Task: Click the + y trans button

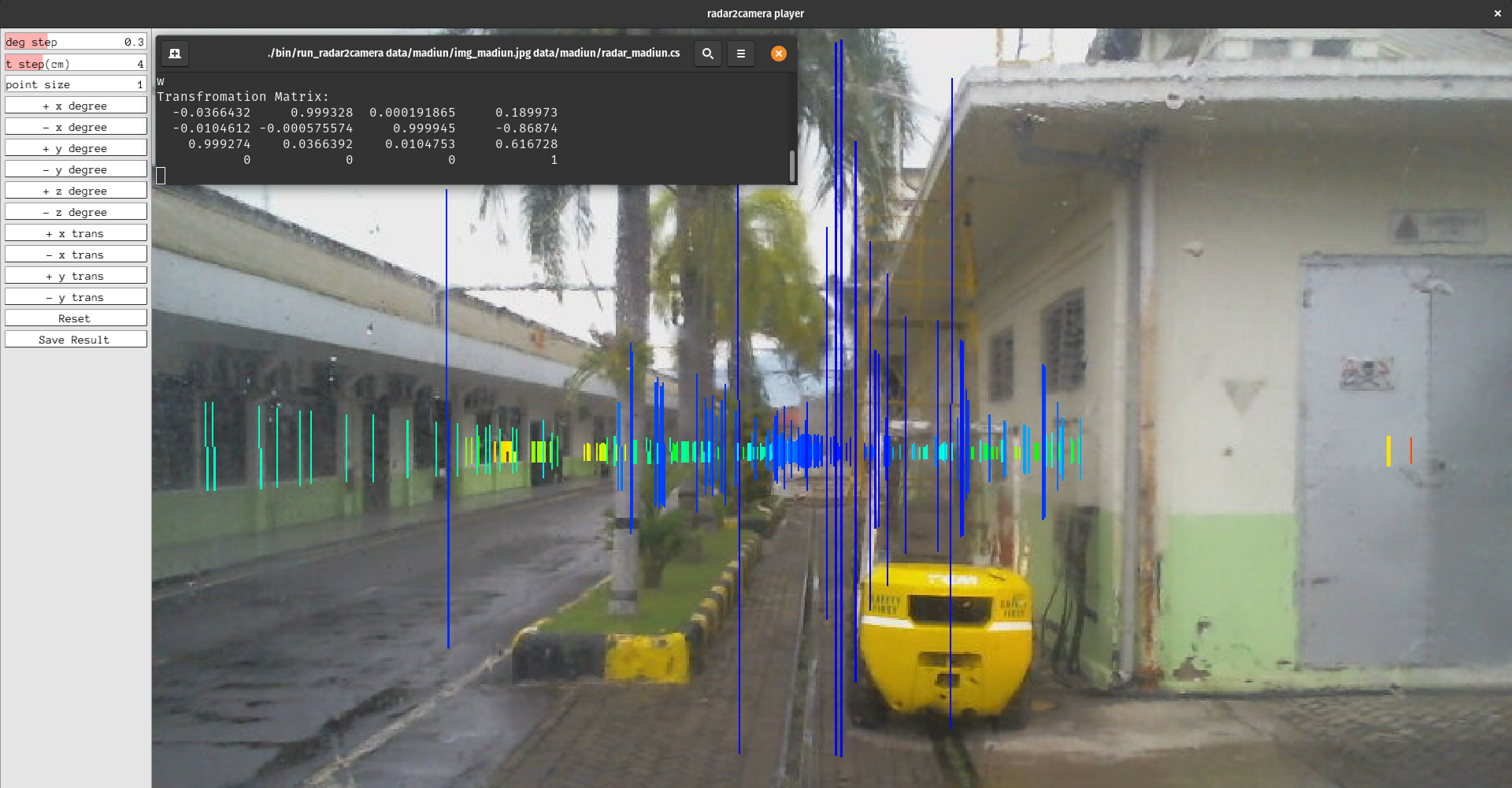Action: [76, 276]
